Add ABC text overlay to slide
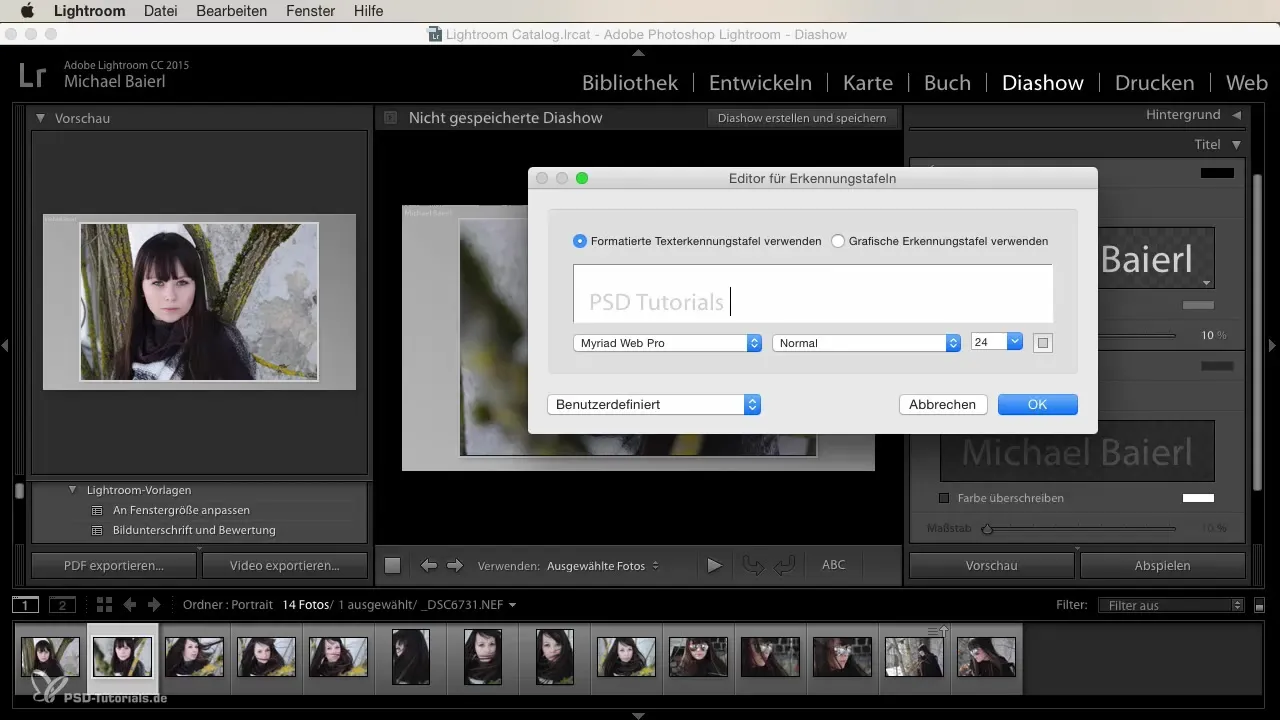The image size is (1280, 720). pyautogui.click(x=833, y=565)
